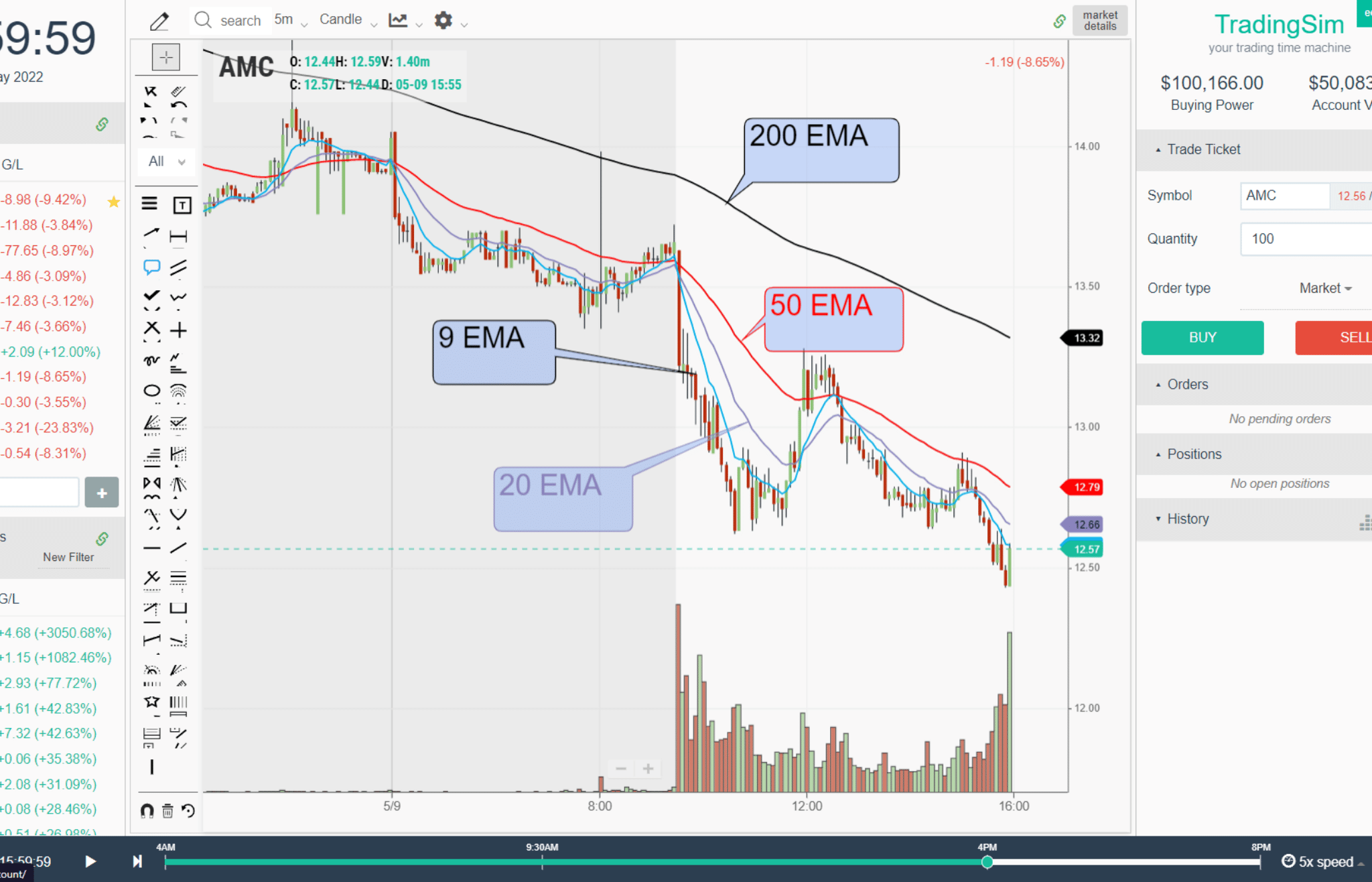This screenshot has height=882, width=1372.
Task: Open the Market order type dropdown
Action: (1325, 288)
